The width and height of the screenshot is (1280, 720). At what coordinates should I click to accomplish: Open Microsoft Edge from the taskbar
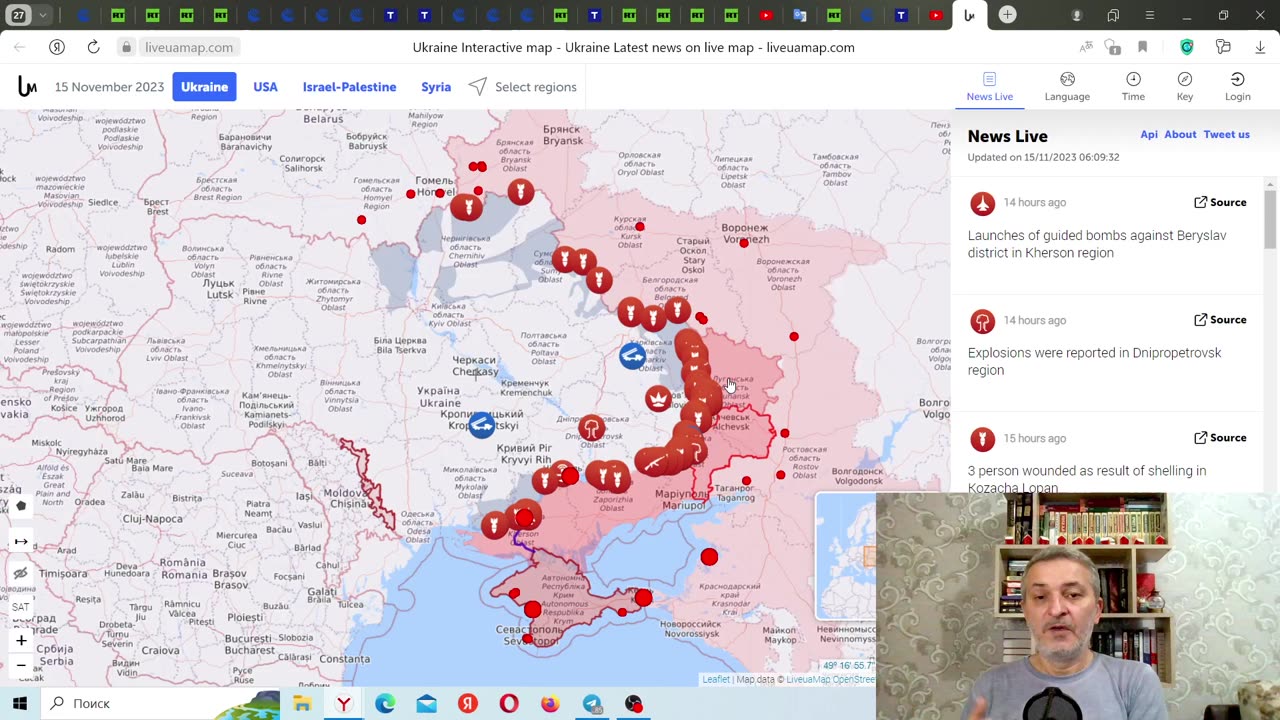(385, 704)
